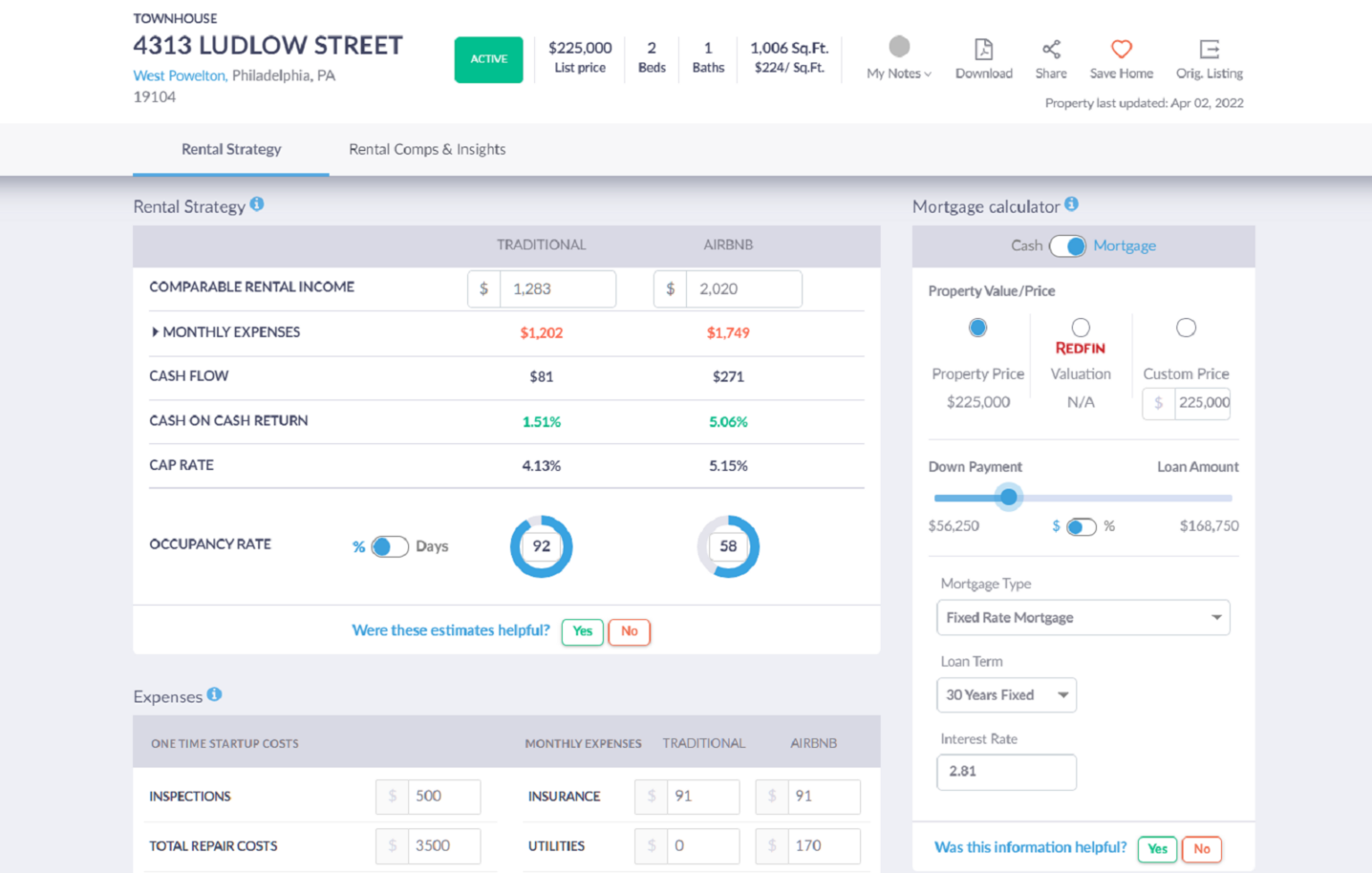The width and height of the screenshot is (1372, 873).
Task: Open the Loan Term dropdown showing 30 Years Fixed
Action: coord(1007,695)
